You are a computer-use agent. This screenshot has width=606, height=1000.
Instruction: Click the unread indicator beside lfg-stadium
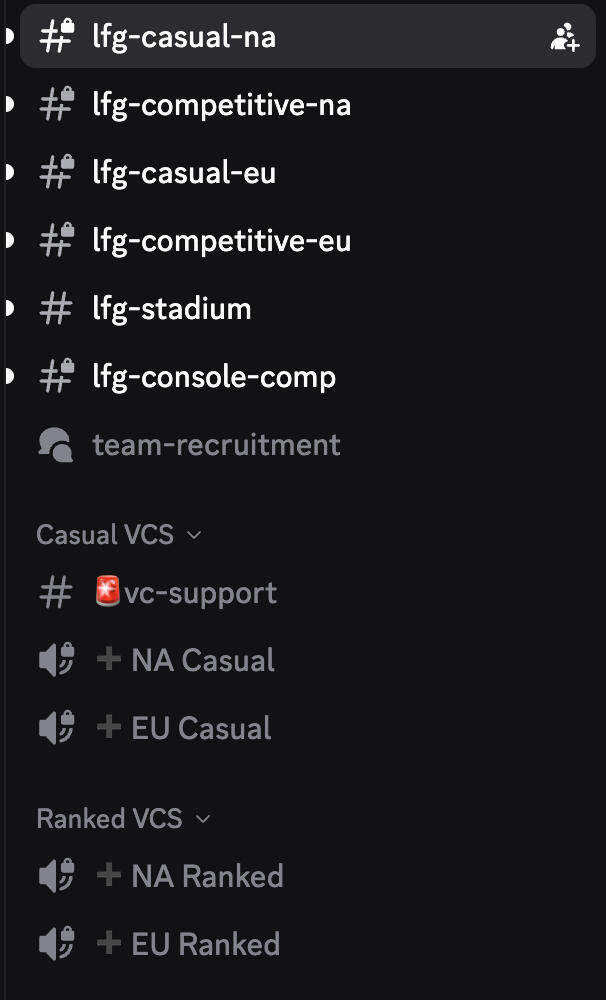point(9,309)
